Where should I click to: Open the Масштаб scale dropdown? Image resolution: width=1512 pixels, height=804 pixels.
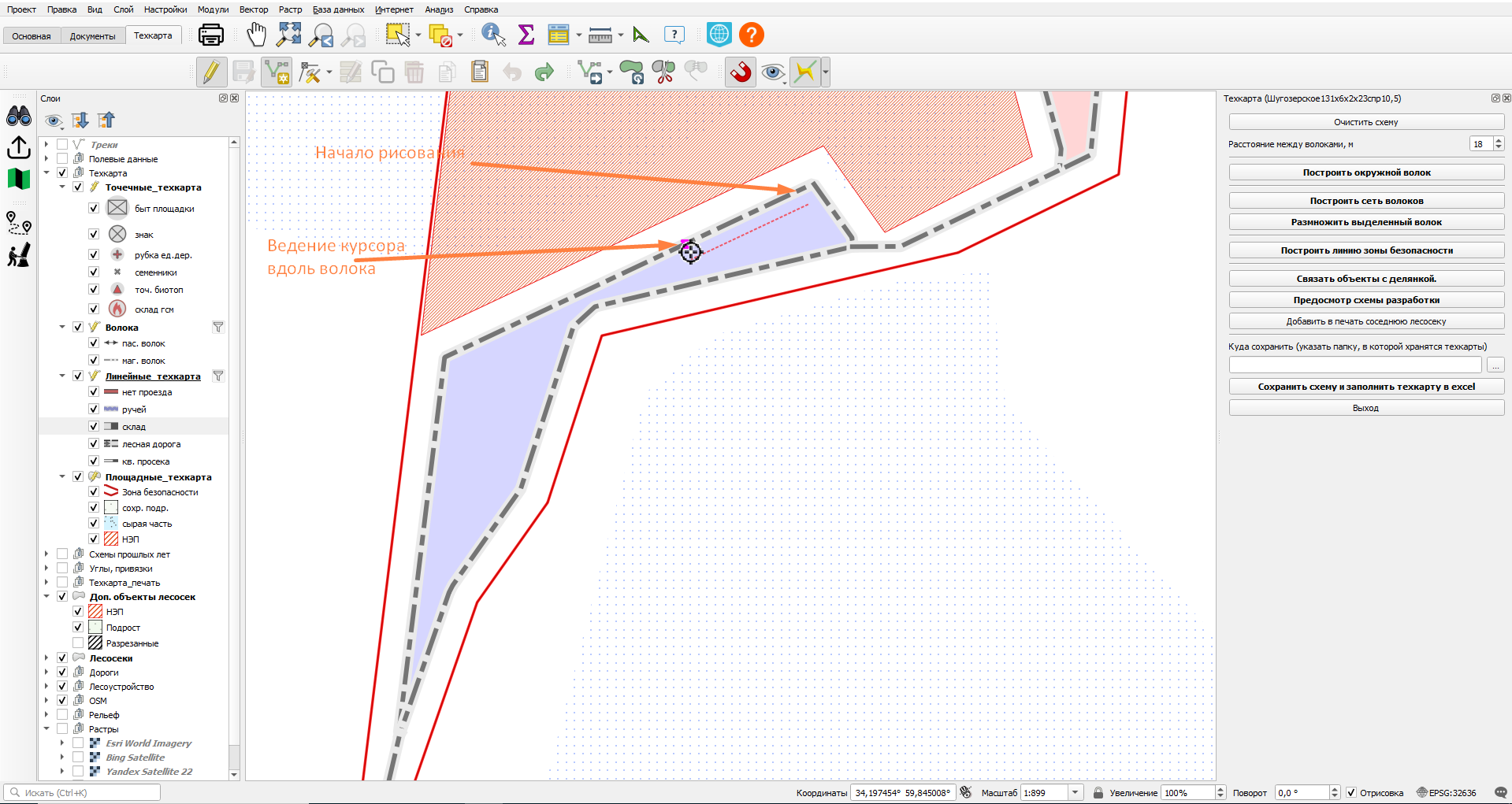[x=1075, y=793]
